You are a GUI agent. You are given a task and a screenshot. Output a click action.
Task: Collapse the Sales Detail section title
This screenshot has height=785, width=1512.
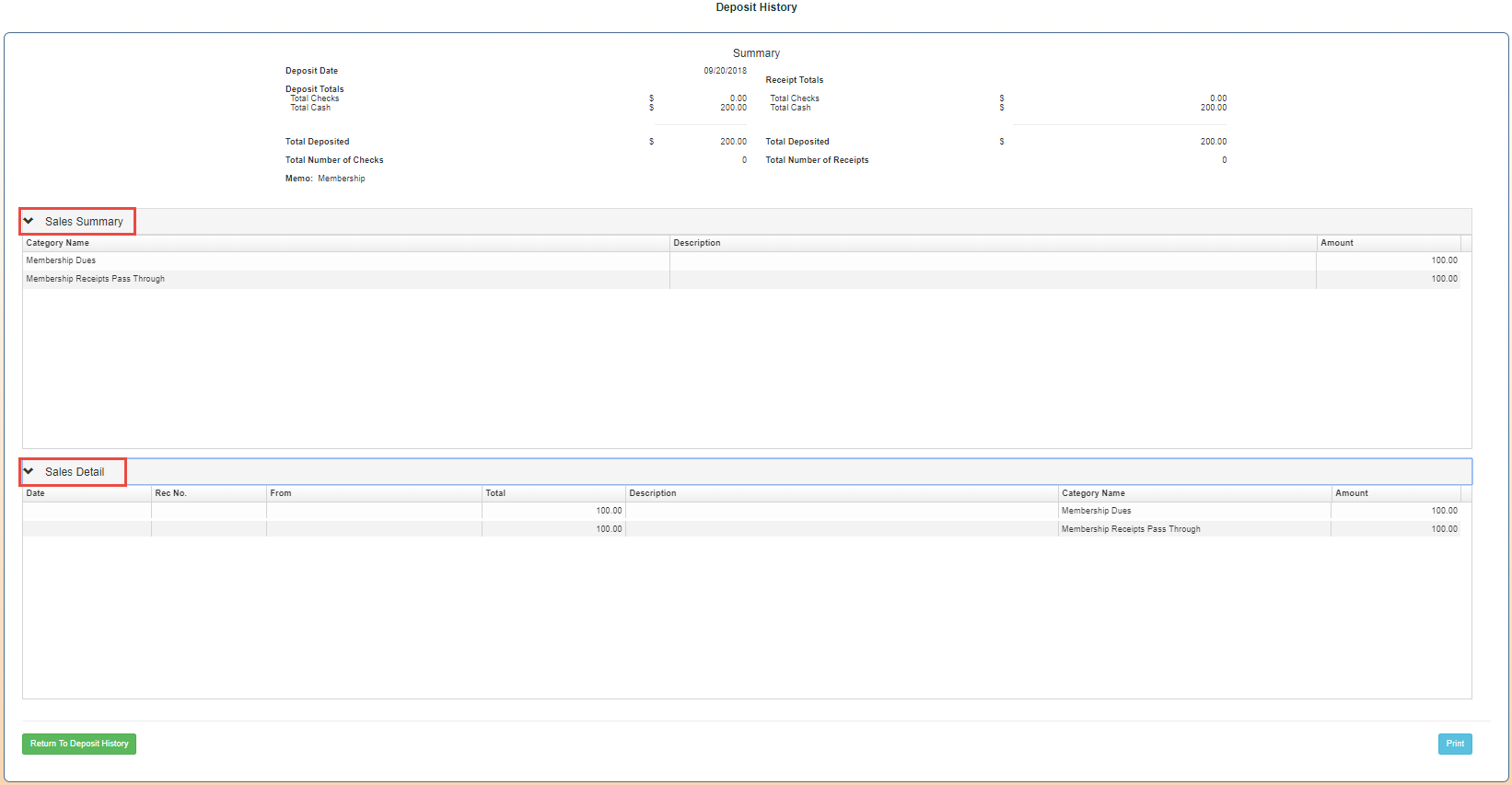(x=75, y=472)
